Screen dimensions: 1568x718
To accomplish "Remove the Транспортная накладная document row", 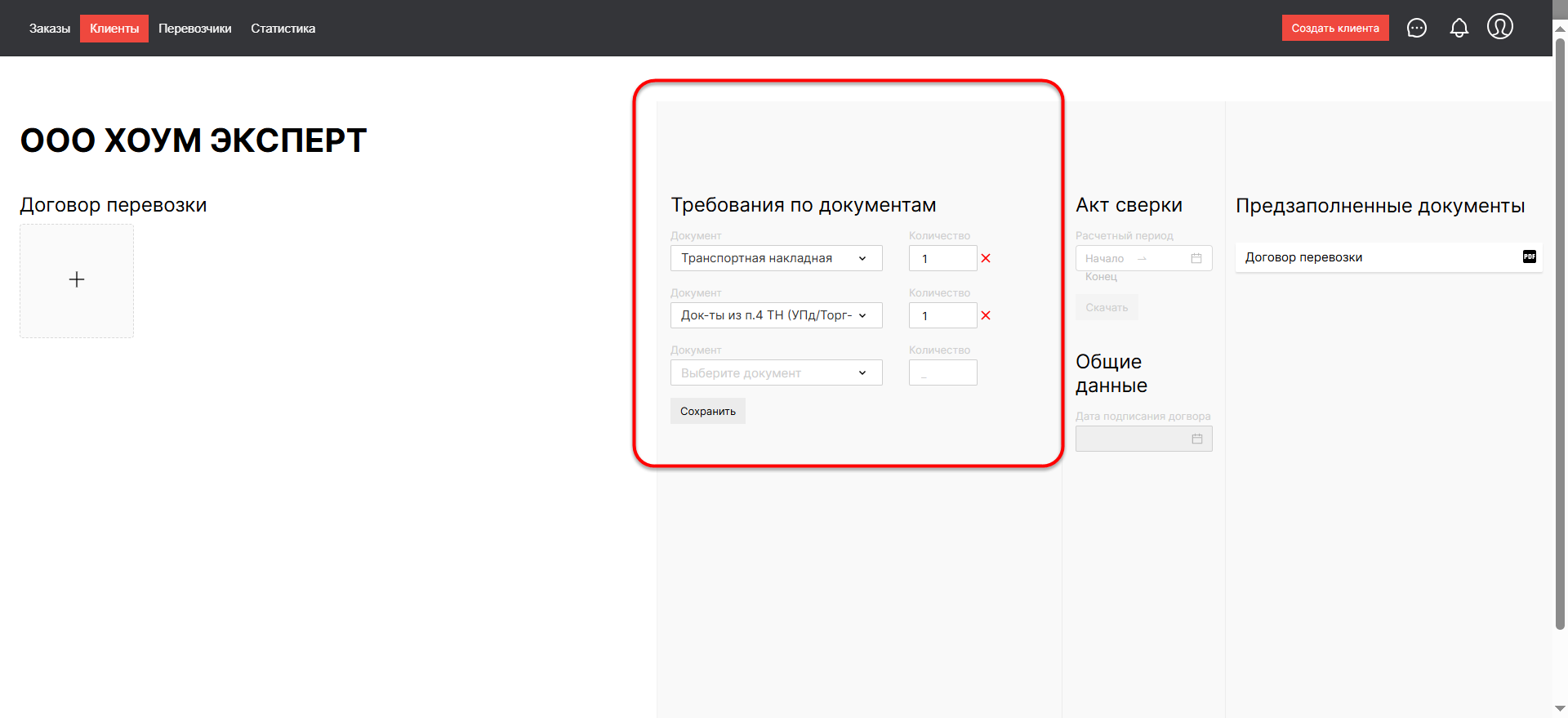I will (986, 258).
